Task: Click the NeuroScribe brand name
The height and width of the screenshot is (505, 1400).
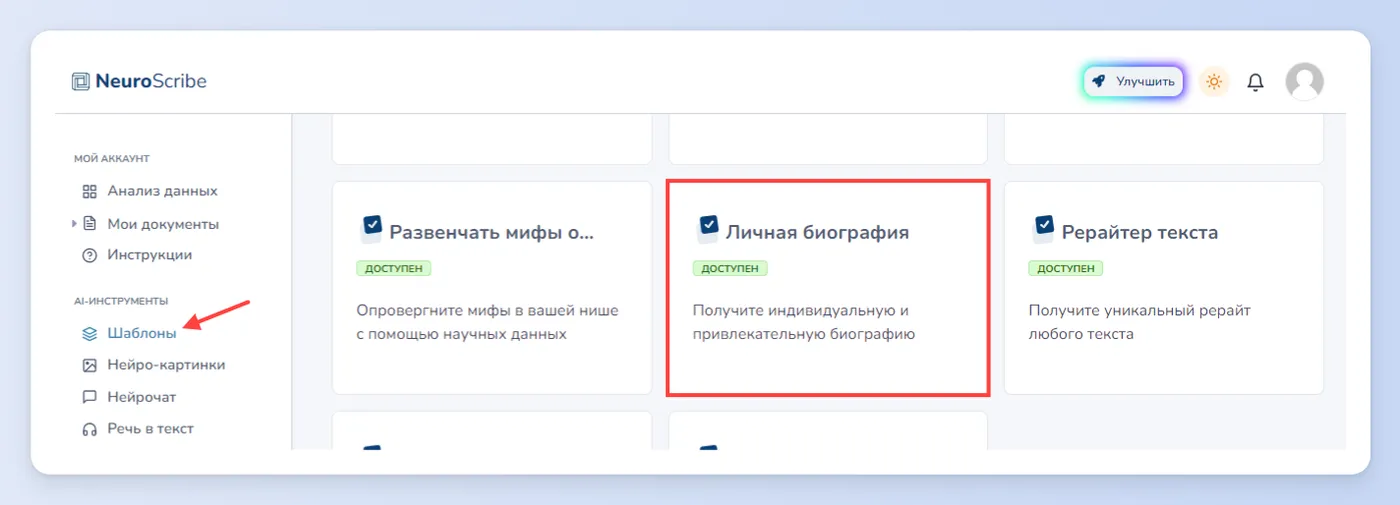Action: [151, 82]
